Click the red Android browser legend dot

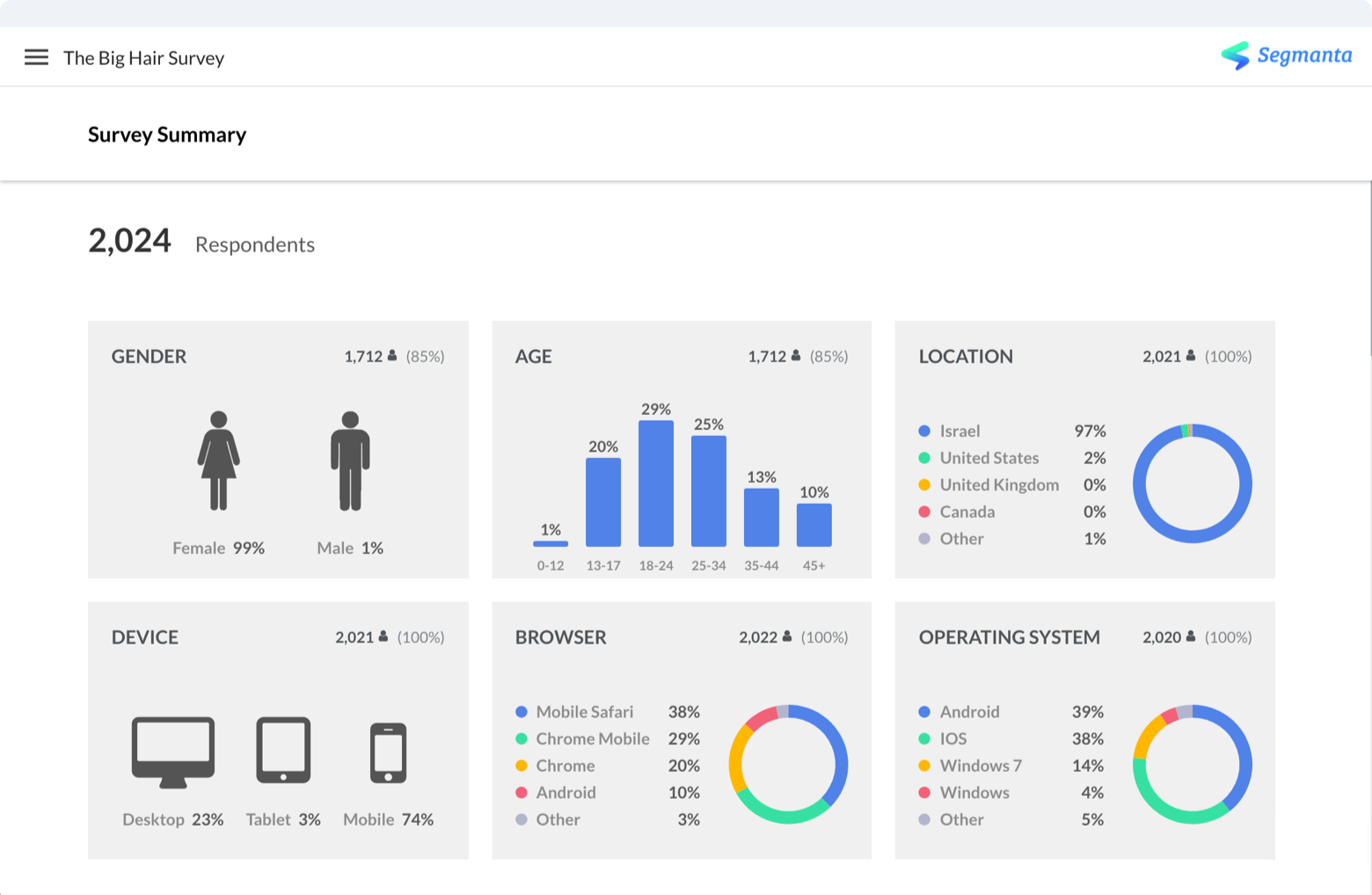click(522, 792)
